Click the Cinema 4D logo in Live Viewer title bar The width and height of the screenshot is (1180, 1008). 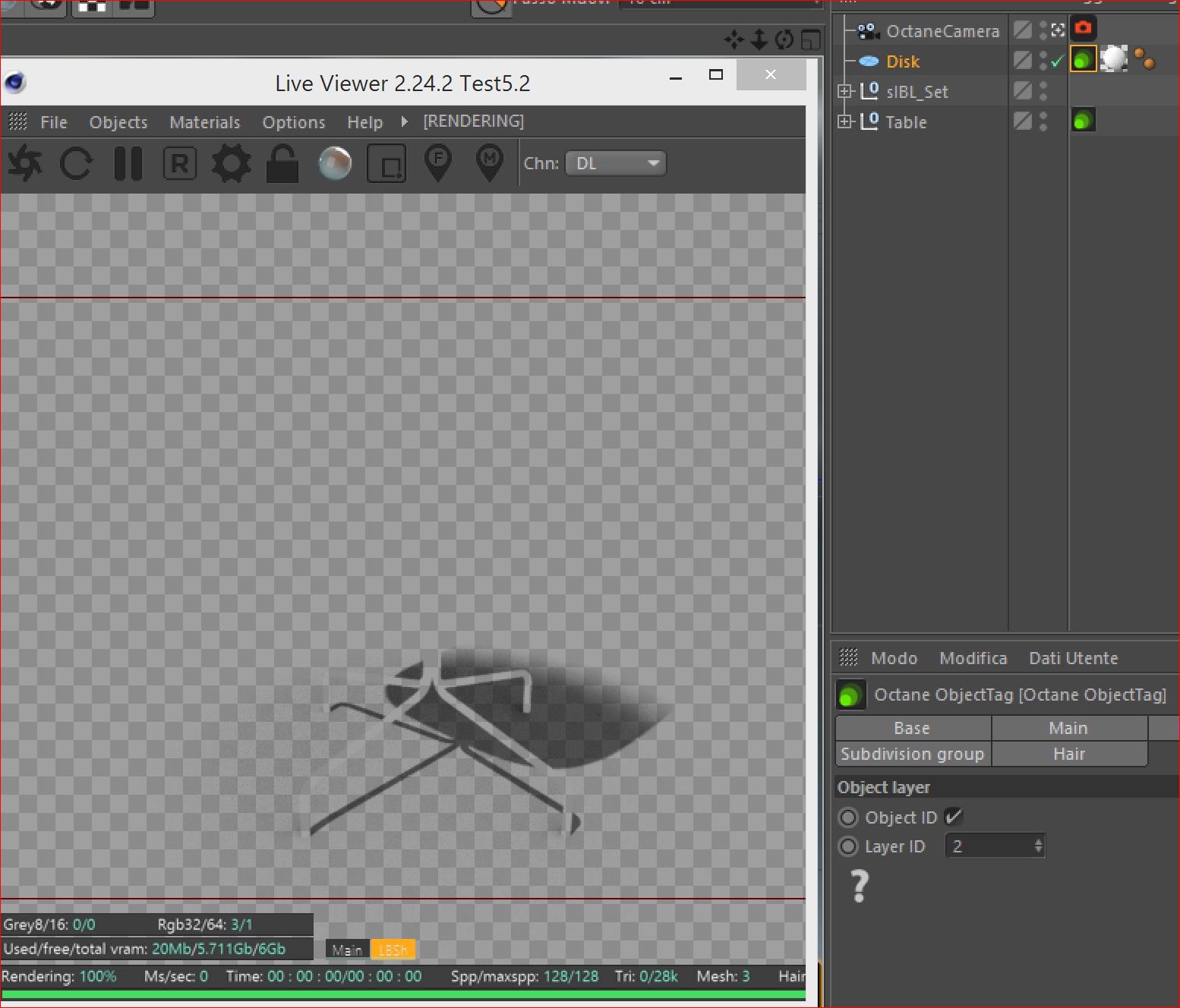(15, 82)
